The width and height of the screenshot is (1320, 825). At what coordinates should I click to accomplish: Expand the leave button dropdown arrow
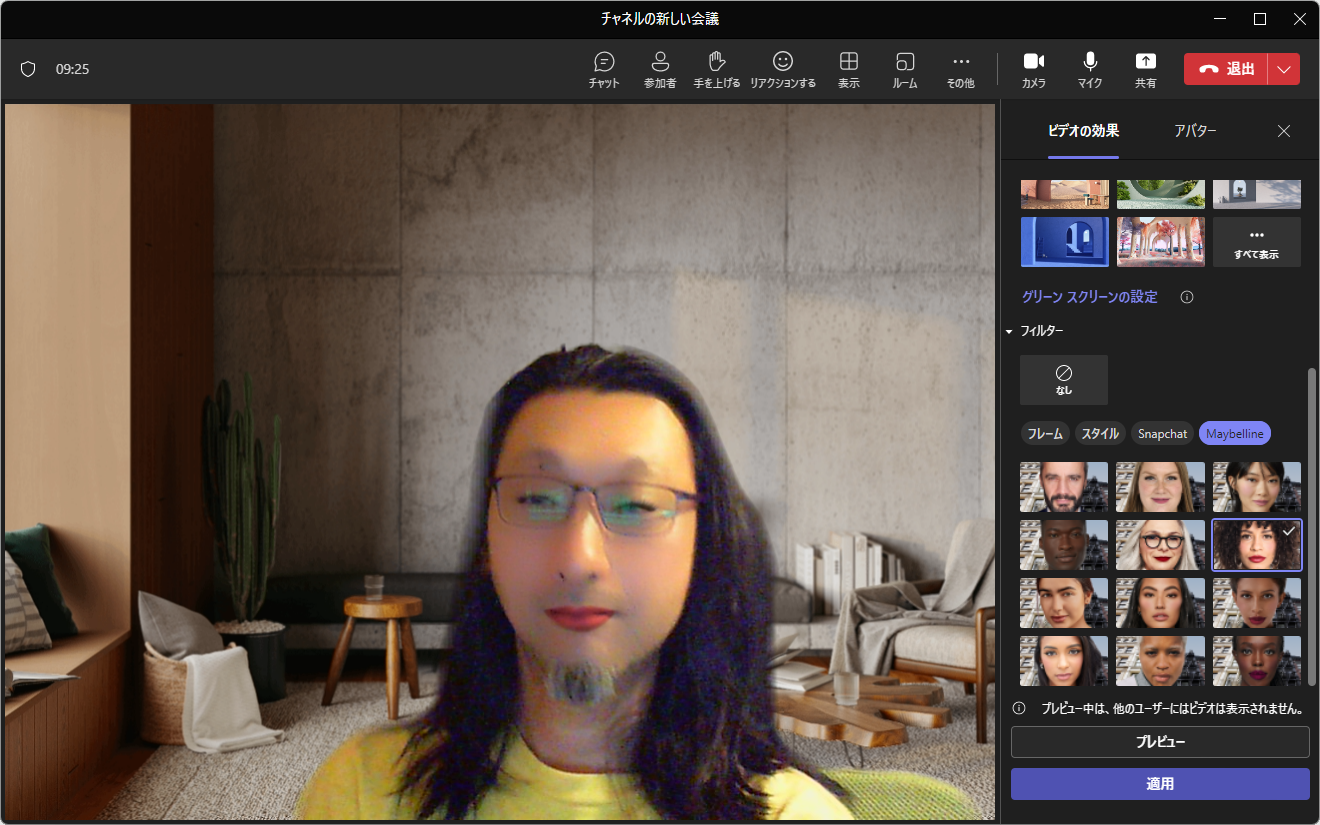pos(1284,69)
